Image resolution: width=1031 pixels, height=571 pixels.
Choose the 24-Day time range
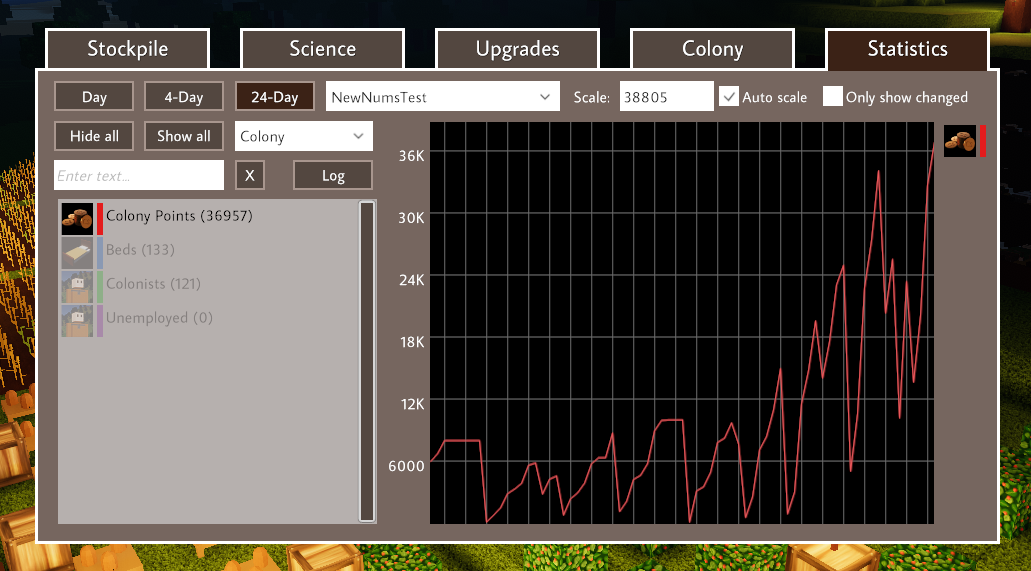[274, 97]
